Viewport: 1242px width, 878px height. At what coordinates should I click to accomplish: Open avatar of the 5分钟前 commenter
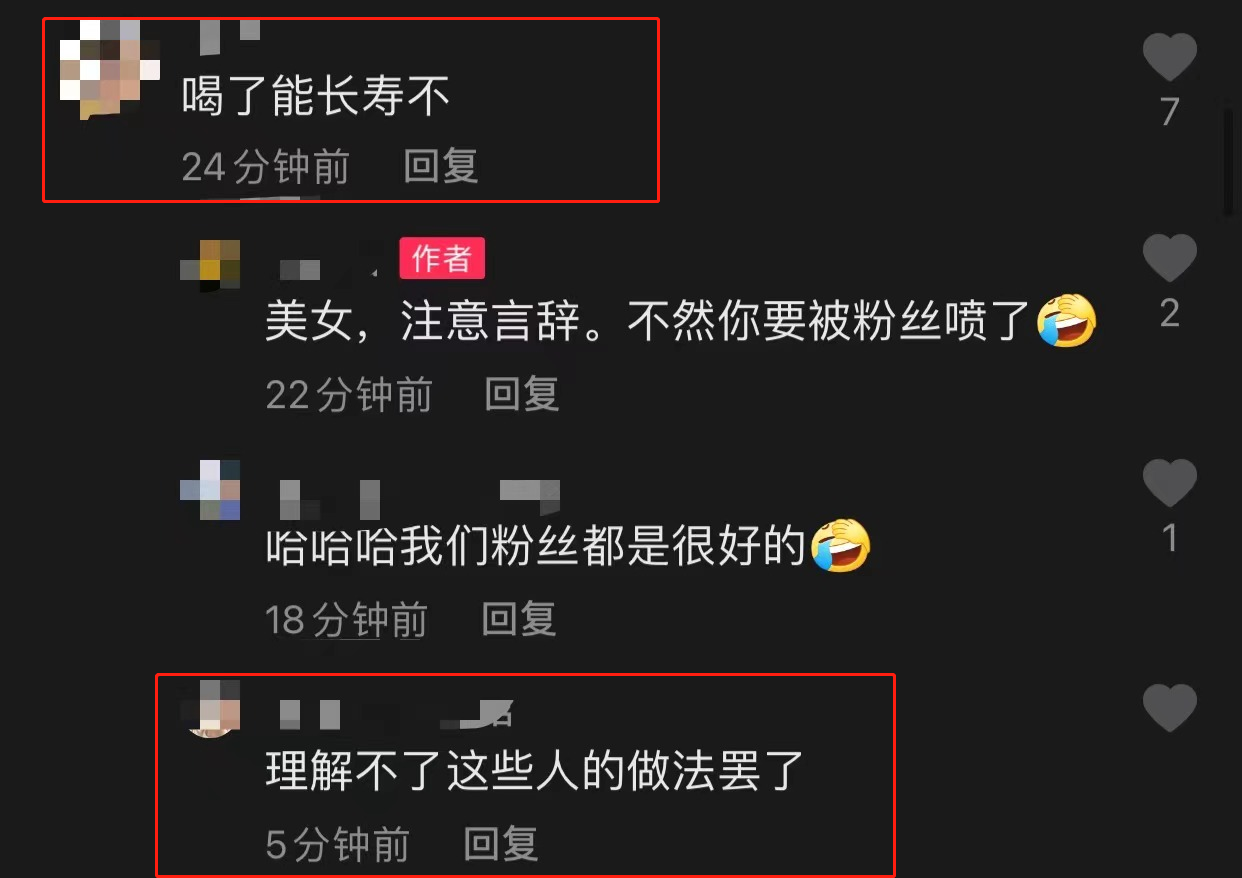[x=213, y=708]
